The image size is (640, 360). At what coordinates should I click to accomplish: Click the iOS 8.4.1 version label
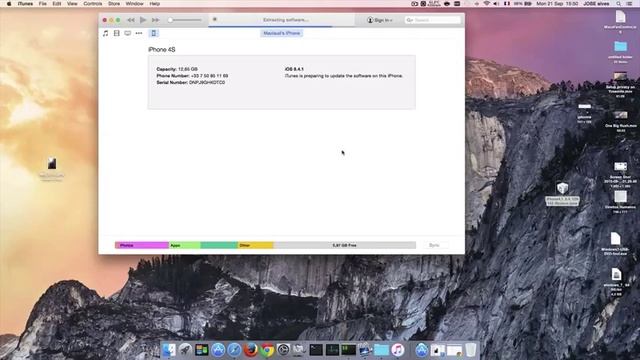294,69
